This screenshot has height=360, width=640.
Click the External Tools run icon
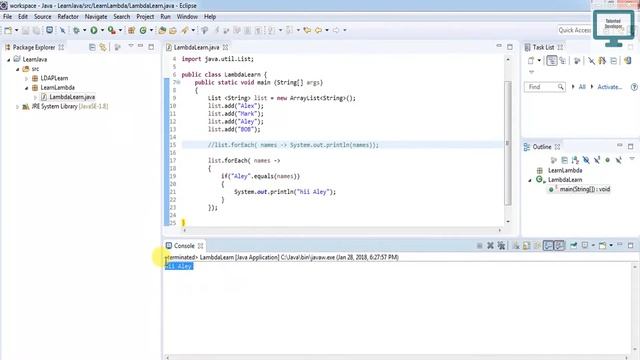tap(111, 30)
